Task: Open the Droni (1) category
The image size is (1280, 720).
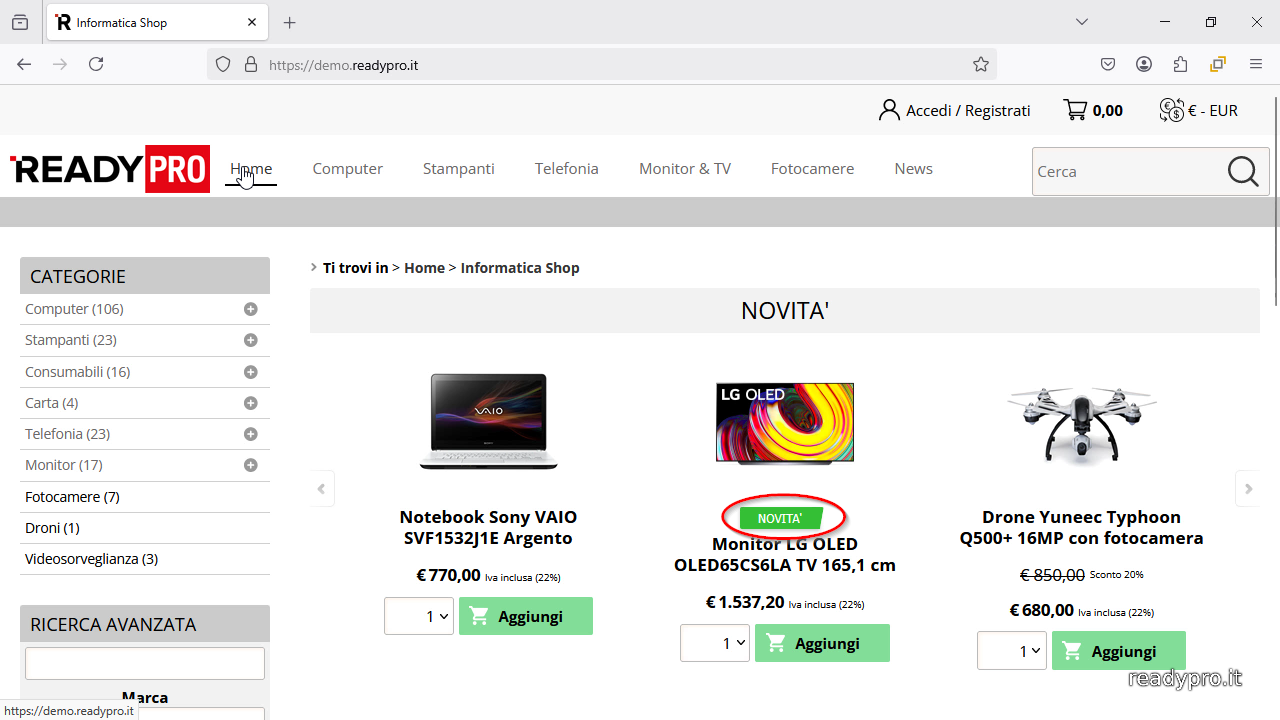Action: coord(52,527)
